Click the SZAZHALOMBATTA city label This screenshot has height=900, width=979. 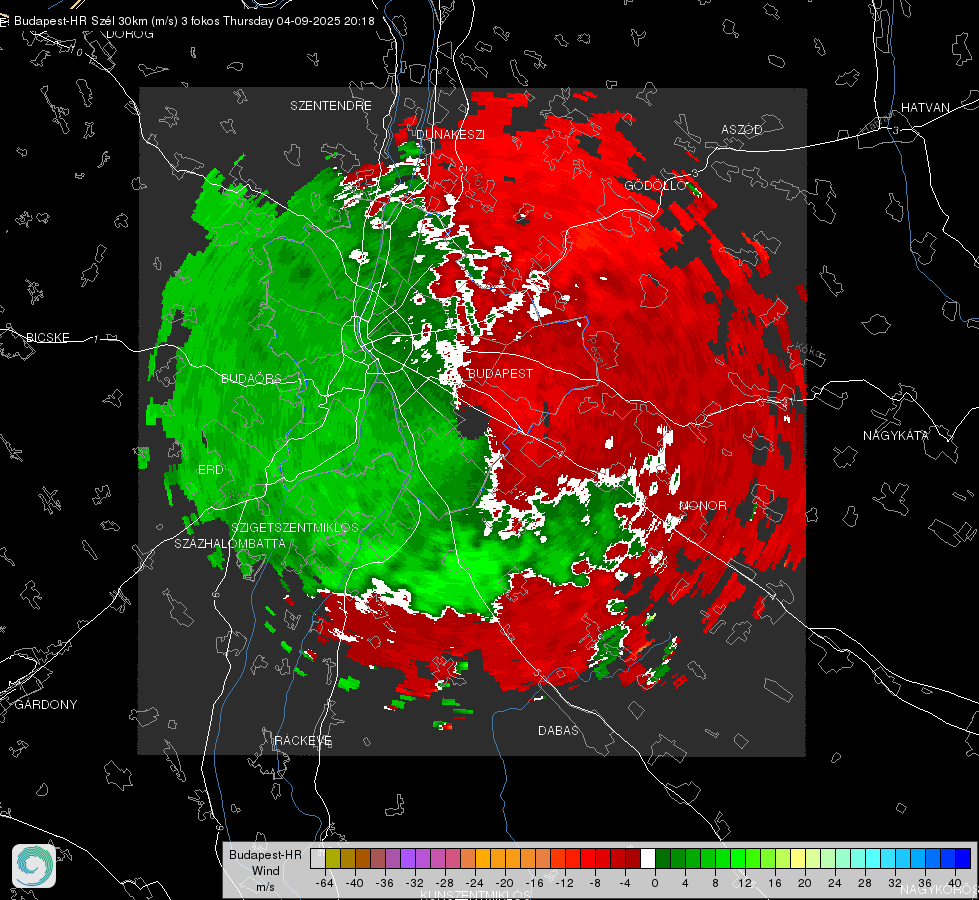coord(230,543)
